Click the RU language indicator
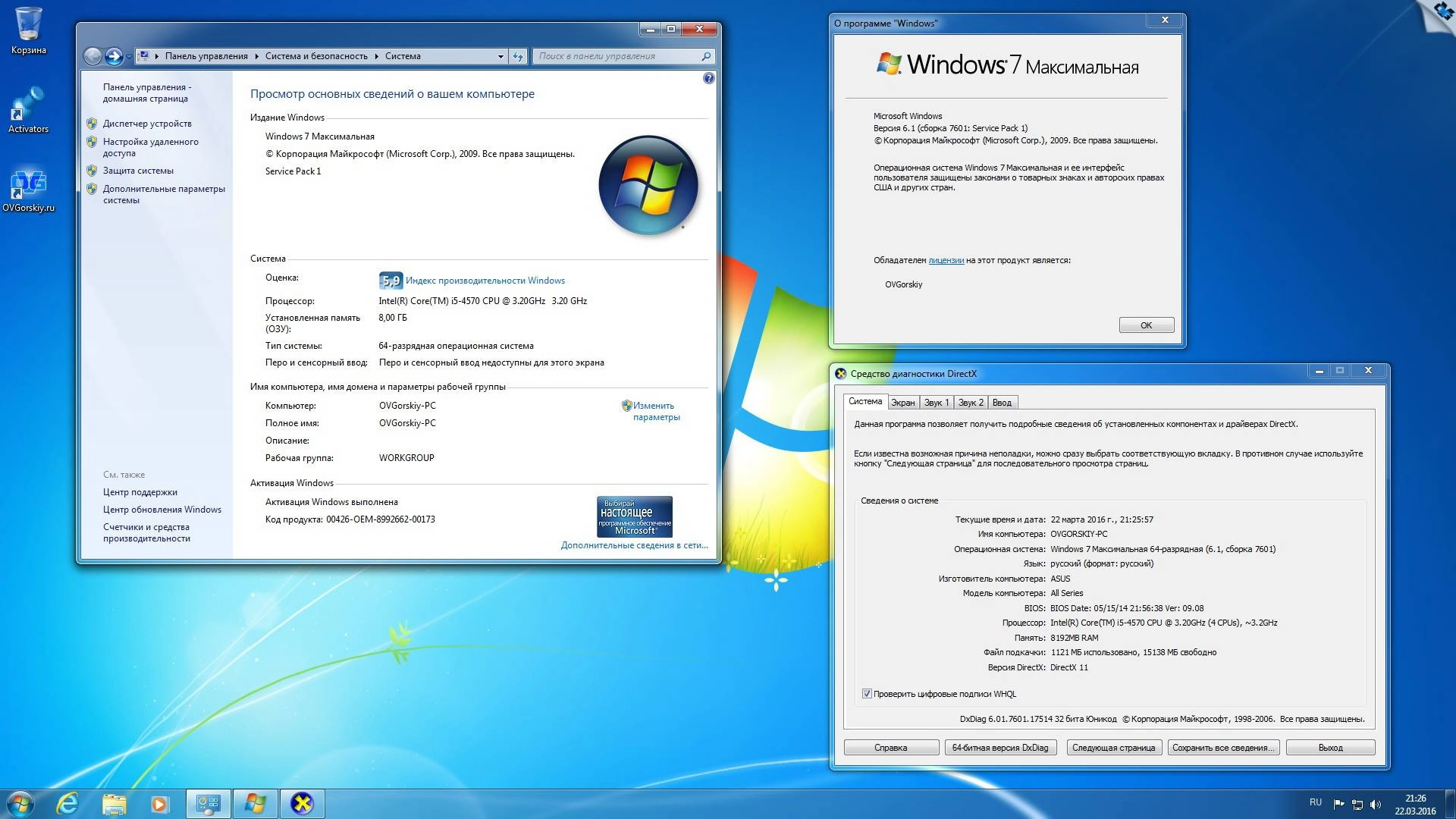The image size is (1456, 819). click(x=1315, y=802)
